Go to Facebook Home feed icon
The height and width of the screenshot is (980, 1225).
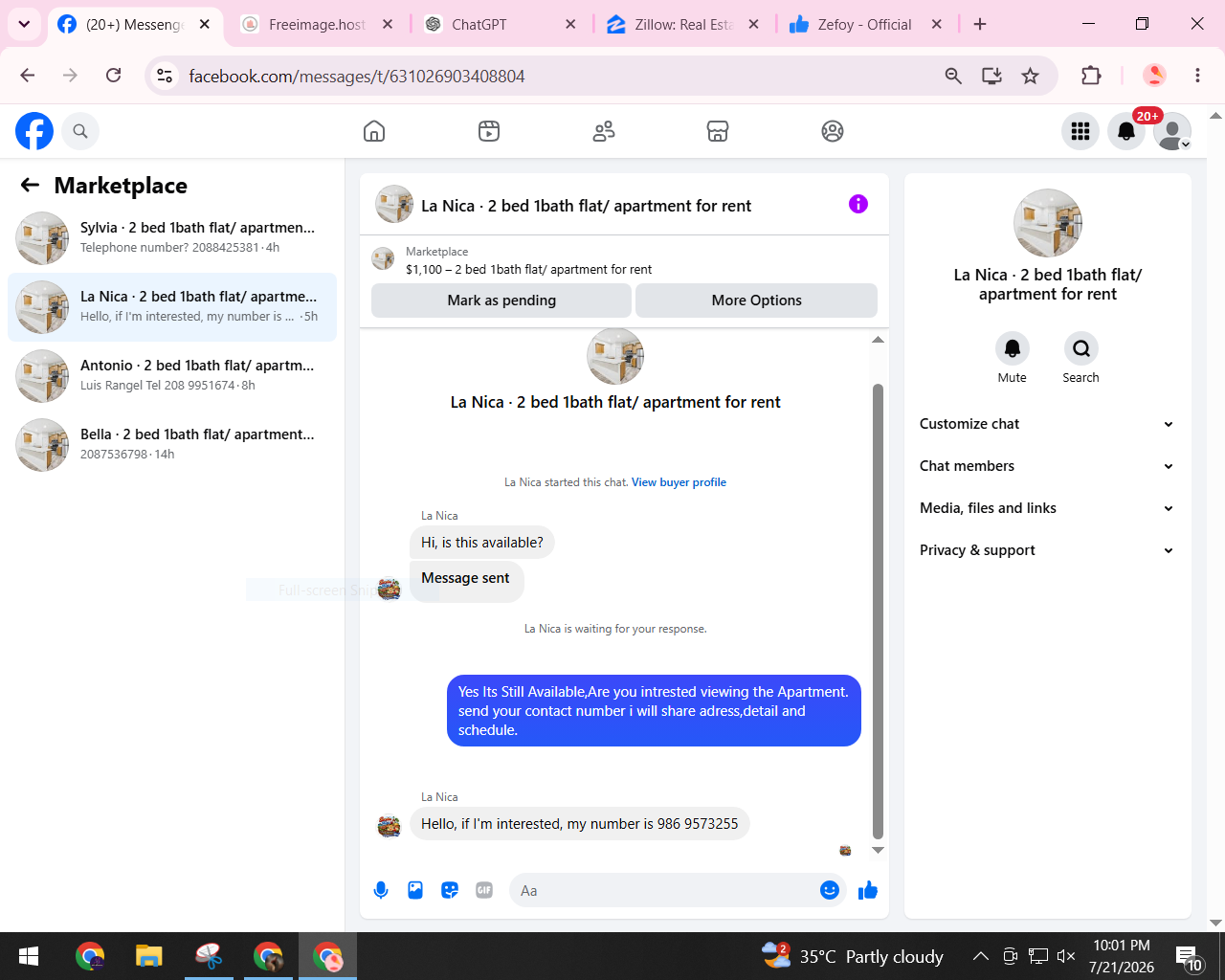(374, 131)
